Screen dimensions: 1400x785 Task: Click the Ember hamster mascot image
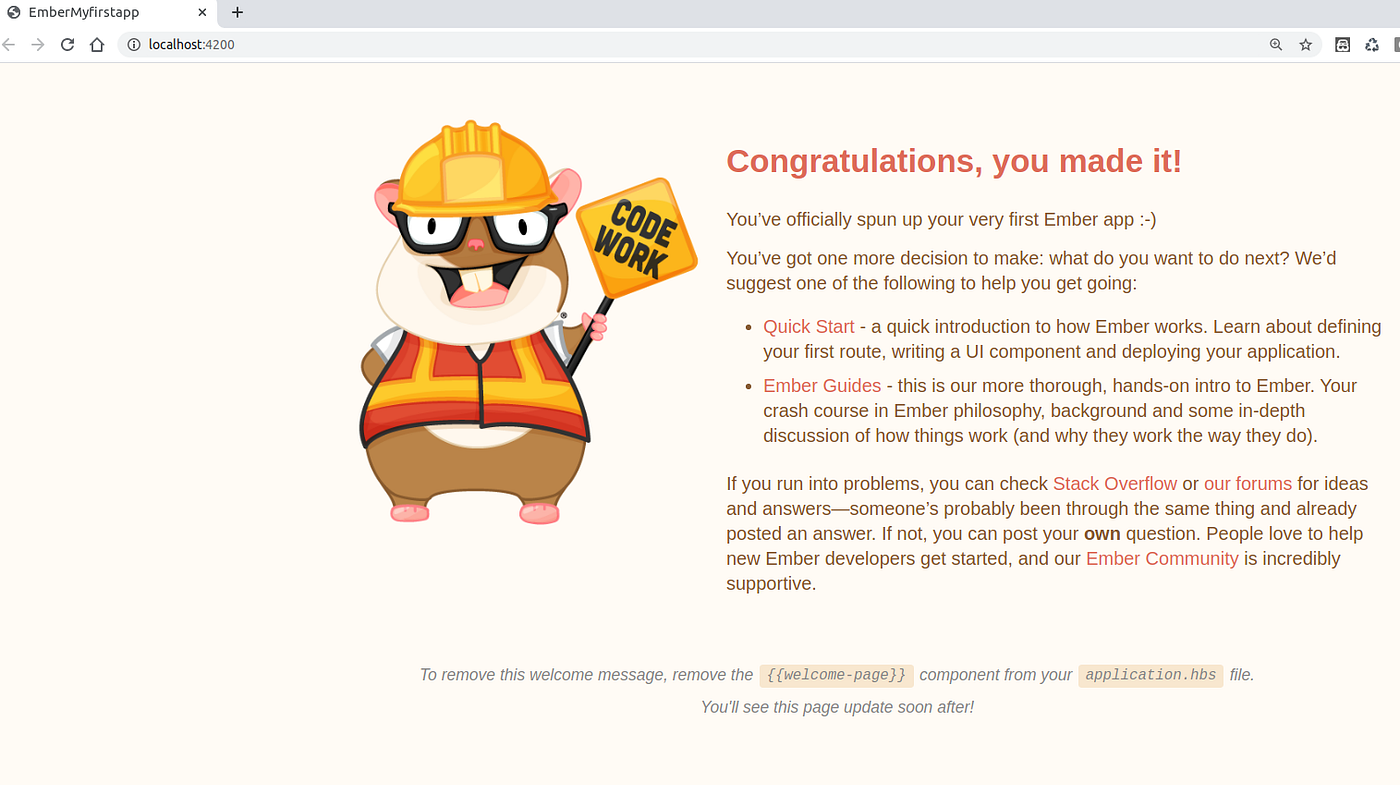tap(527, 321)
